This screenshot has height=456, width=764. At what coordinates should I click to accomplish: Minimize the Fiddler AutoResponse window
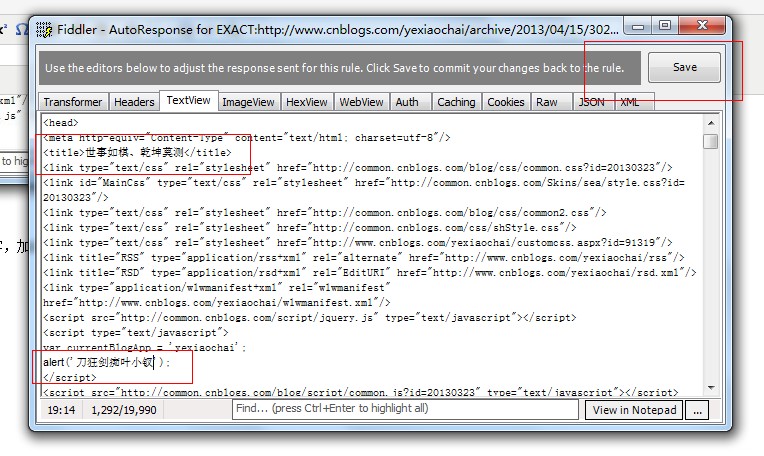click(x=638, y=26)
